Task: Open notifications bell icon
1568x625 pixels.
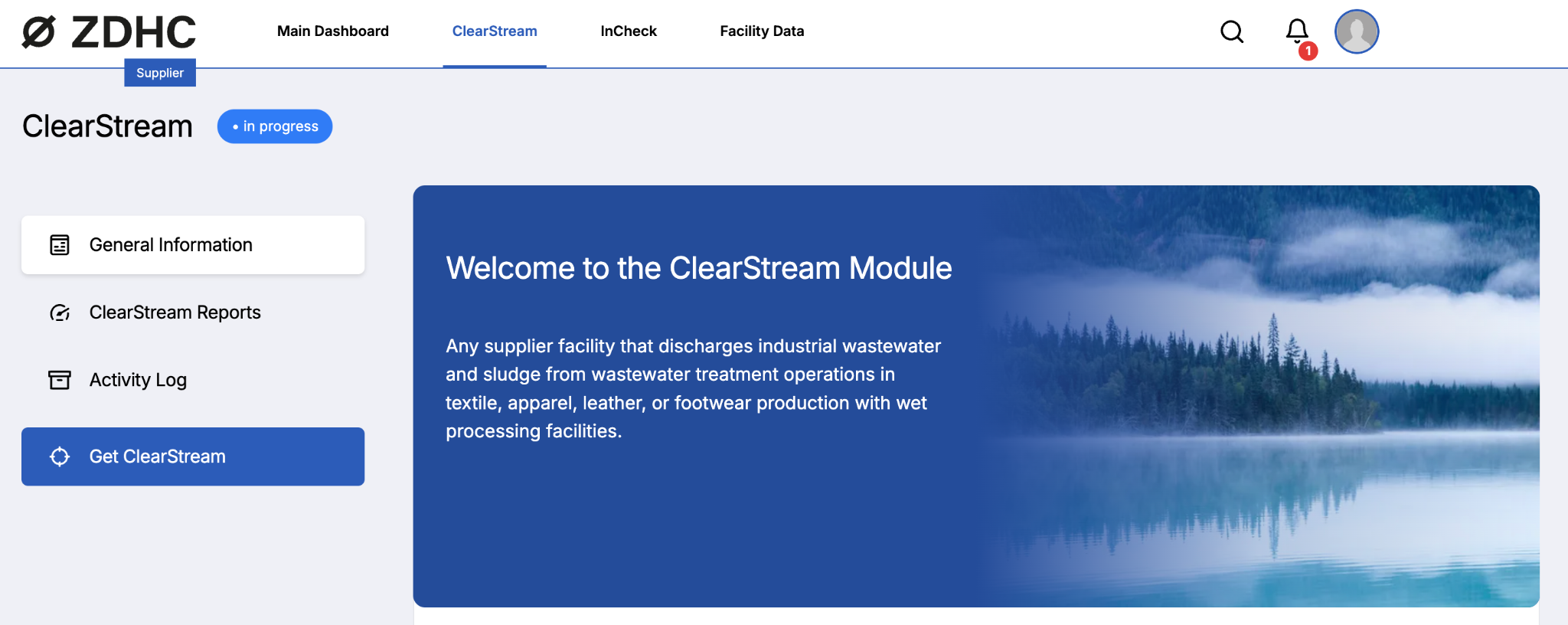Action: point(1297,31)
